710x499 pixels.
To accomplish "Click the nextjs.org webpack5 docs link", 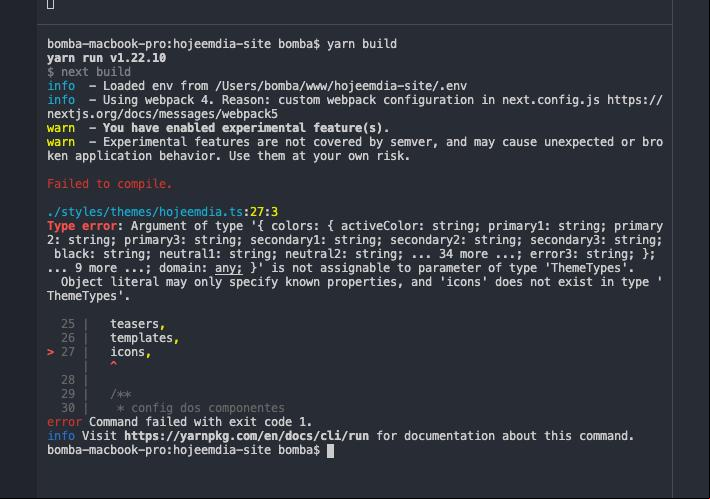I will tap(355, 107).
